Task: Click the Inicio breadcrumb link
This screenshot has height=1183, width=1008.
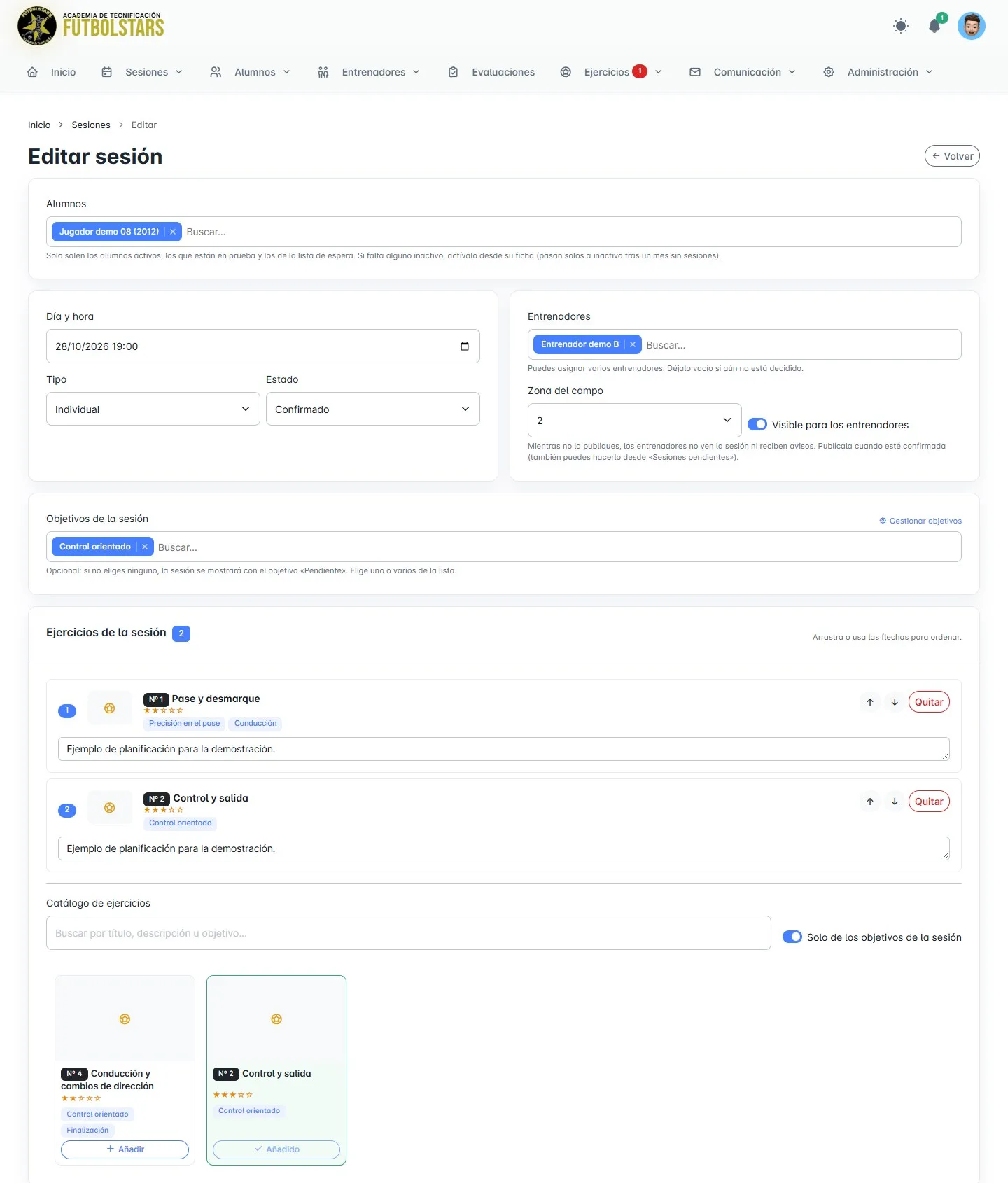Action: [x=39, y=125]
